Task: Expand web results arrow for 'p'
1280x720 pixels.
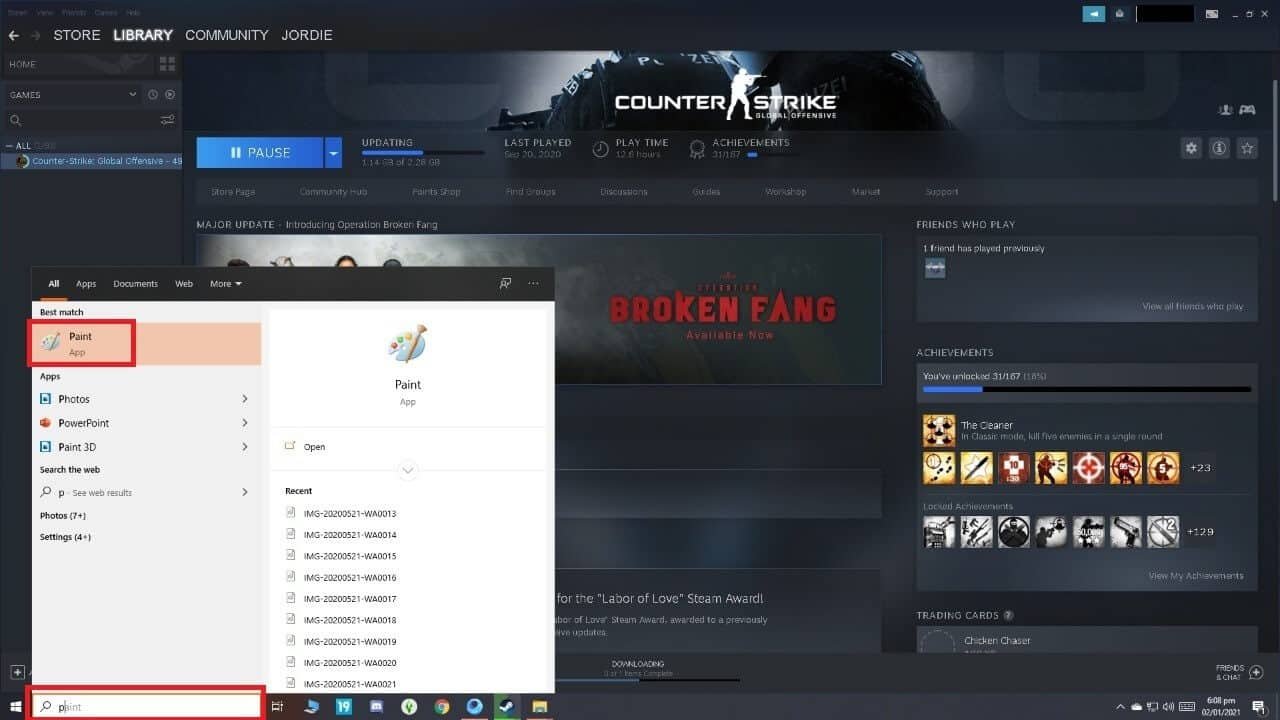Action: click(245, 492)
